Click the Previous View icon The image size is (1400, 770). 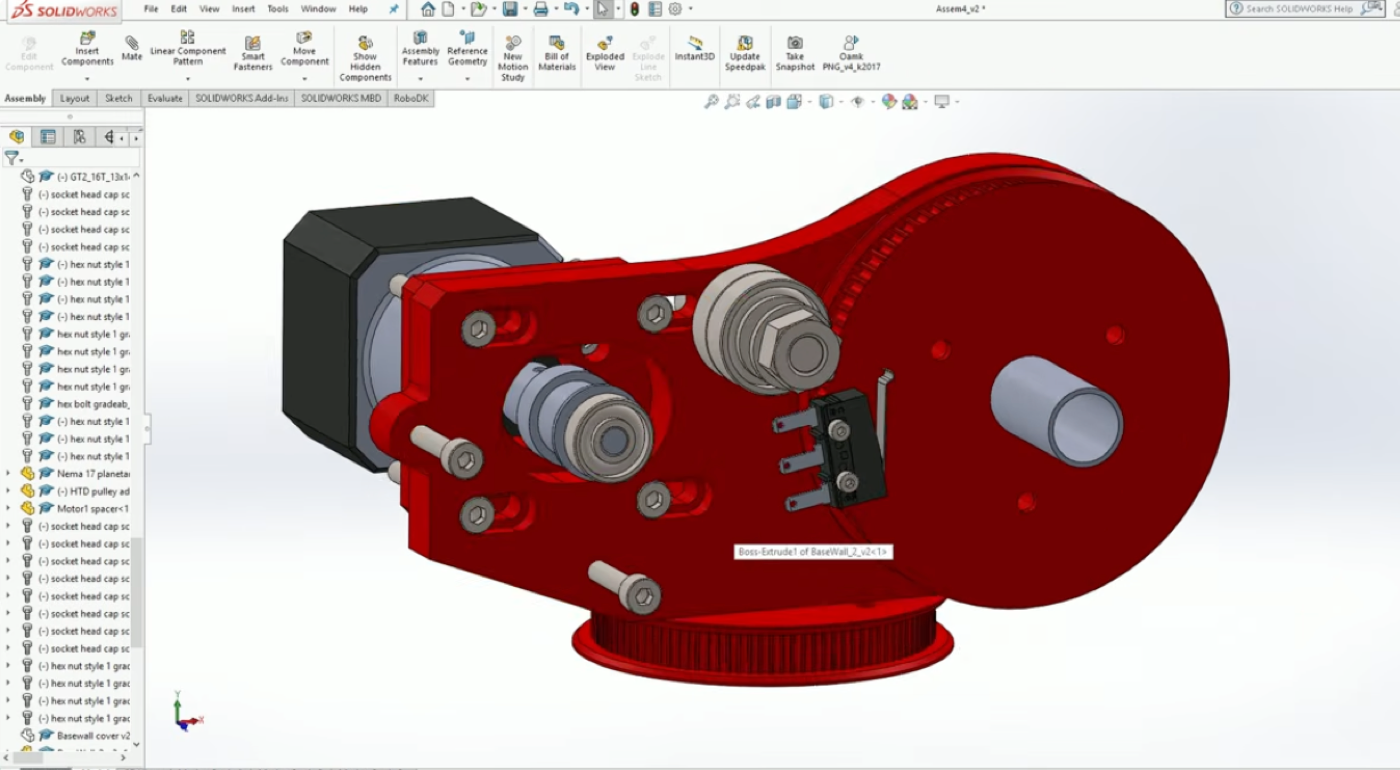pos(754,101)
